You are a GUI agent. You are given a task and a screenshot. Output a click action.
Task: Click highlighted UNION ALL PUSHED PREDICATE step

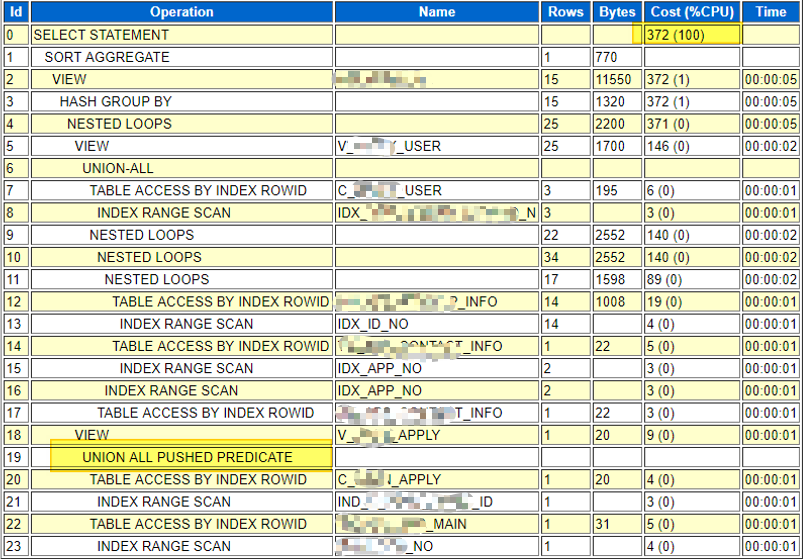(x=187, y=457)
